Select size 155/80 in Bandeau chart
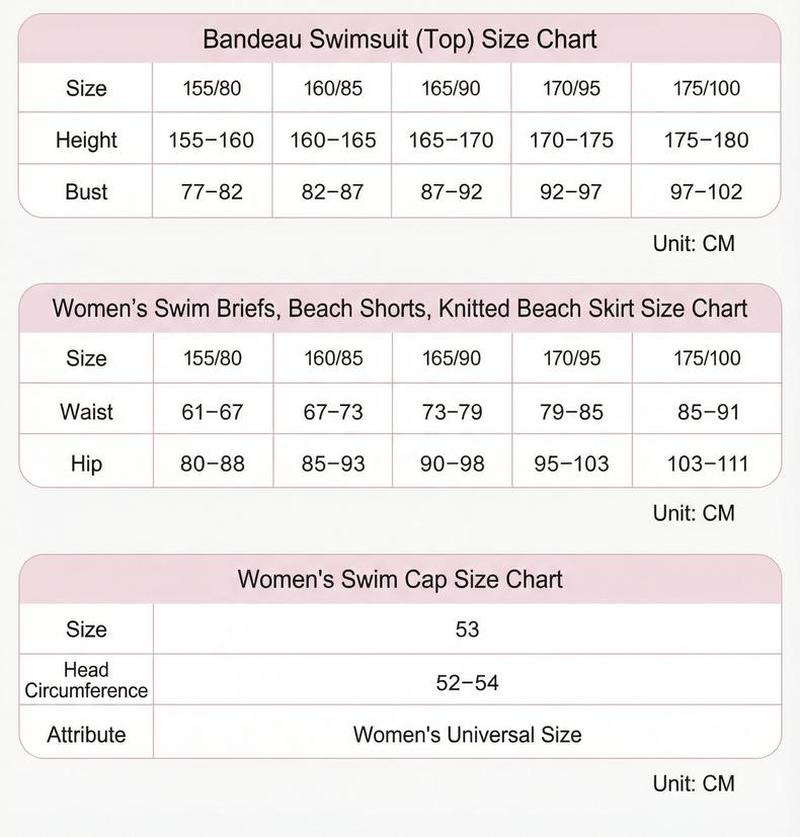 point(212,88)
